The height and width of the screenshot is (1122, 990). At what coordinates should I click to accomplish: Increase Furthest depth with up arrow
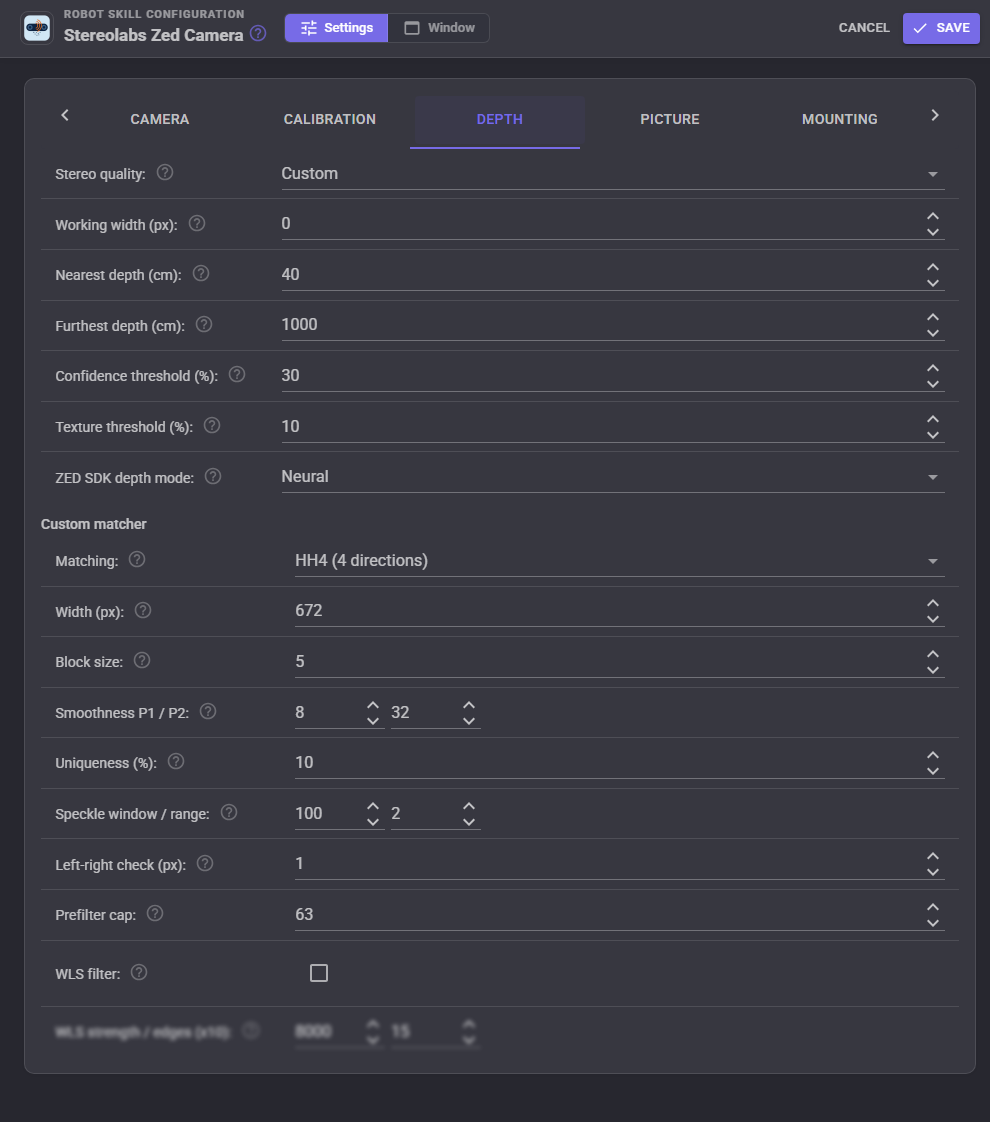(x=933, y=317)
